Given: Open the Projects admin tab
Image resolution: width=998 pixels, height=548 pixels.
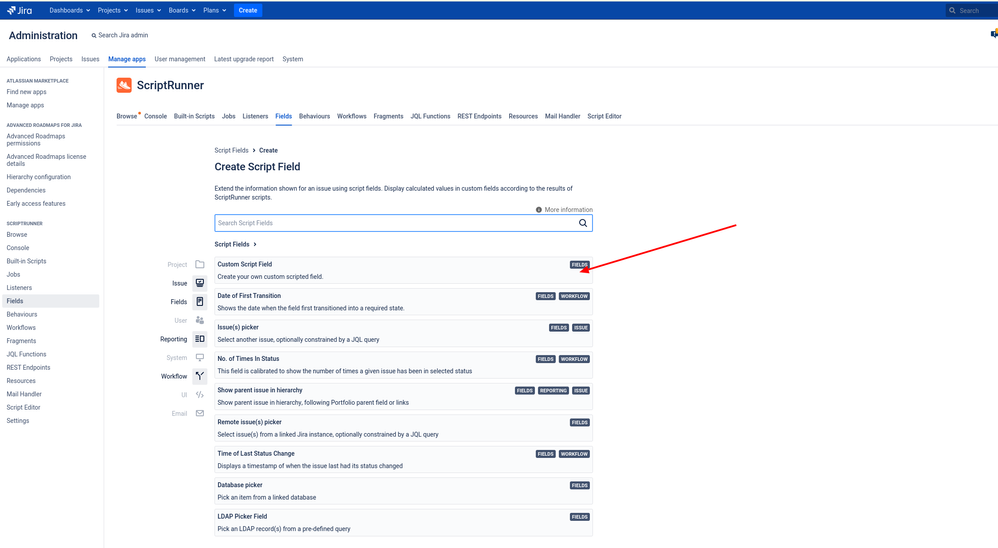Looking at the screenshot, I should tap(61, 59).
